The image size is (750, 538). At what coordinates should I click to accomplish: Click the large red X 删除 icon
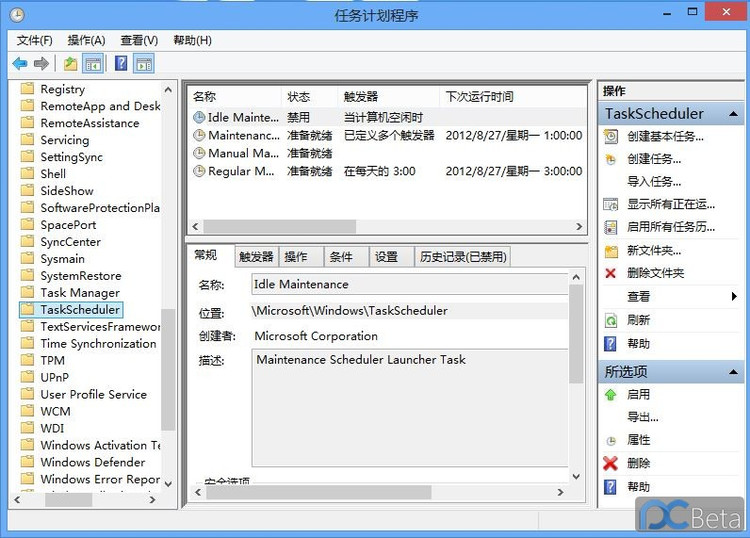(610, 463)
